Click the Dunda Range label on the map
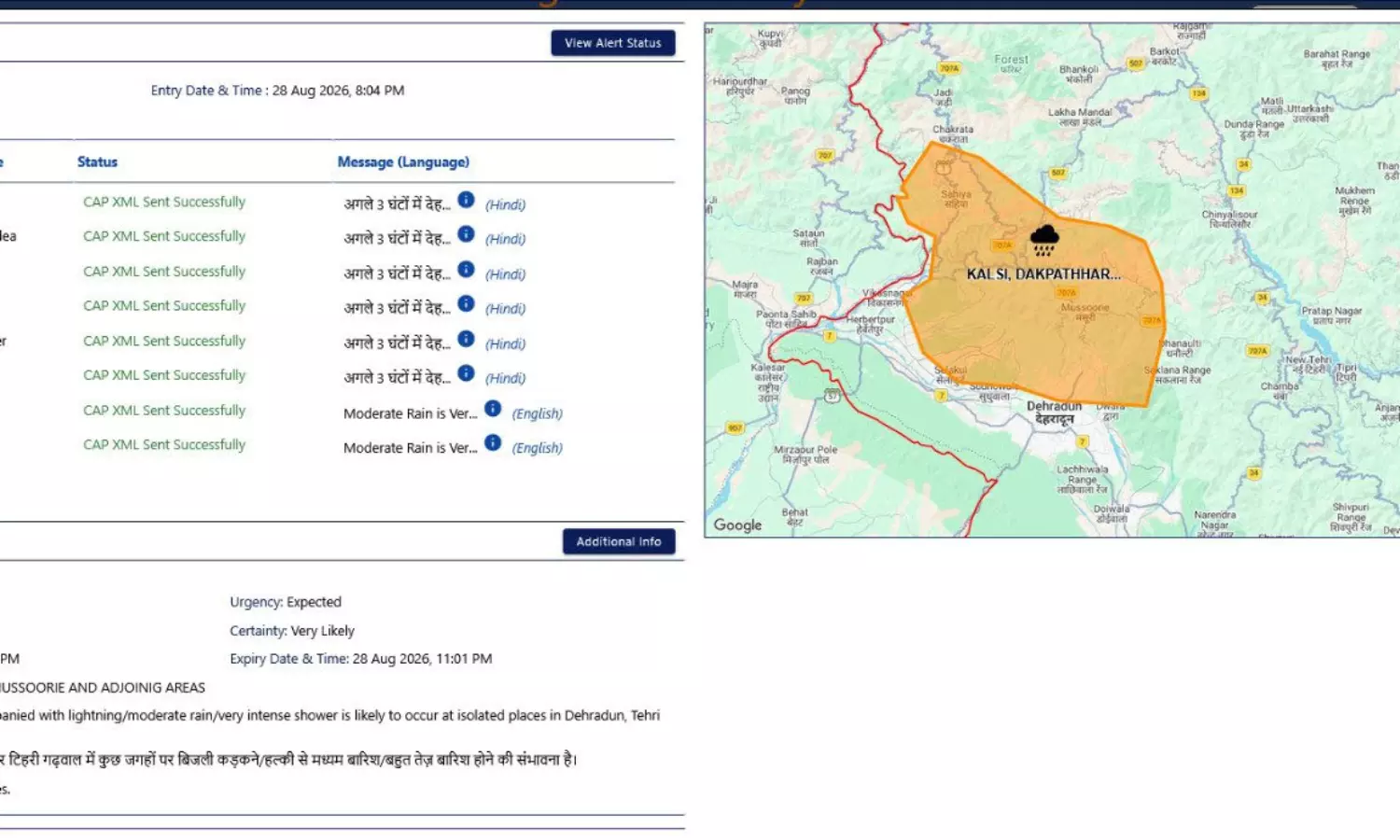 (1254, 129)
